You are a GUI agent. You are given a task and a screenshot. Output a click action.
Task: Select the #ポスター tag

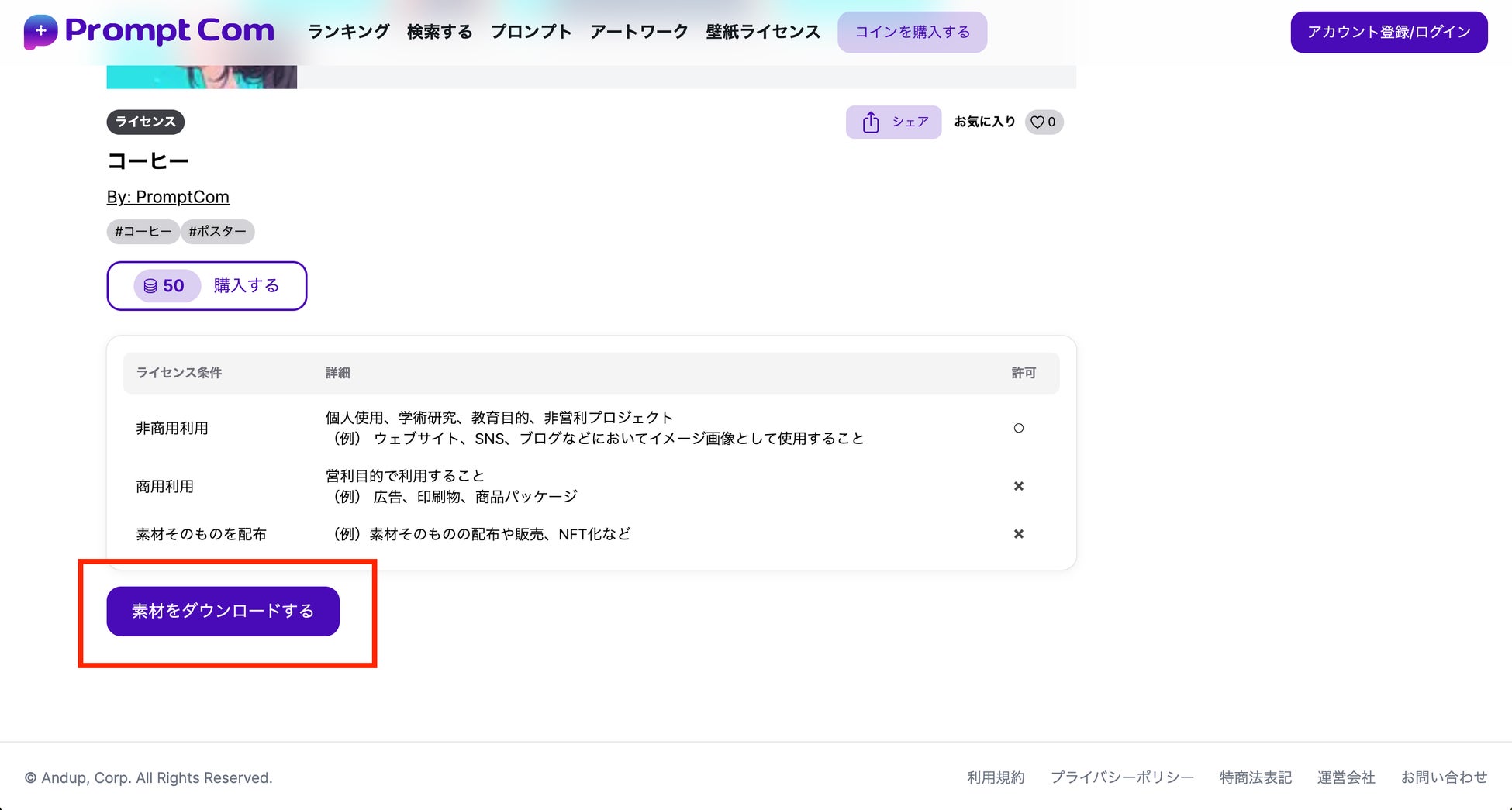(218, 232)
